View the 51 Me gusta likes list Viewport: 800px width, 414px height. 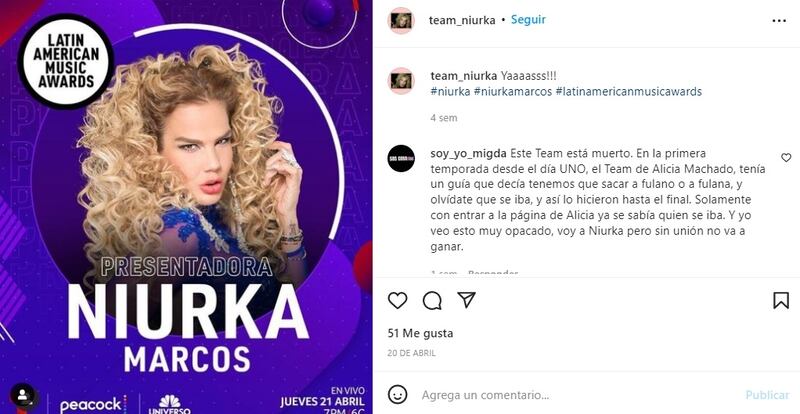[x=420, y=333]
